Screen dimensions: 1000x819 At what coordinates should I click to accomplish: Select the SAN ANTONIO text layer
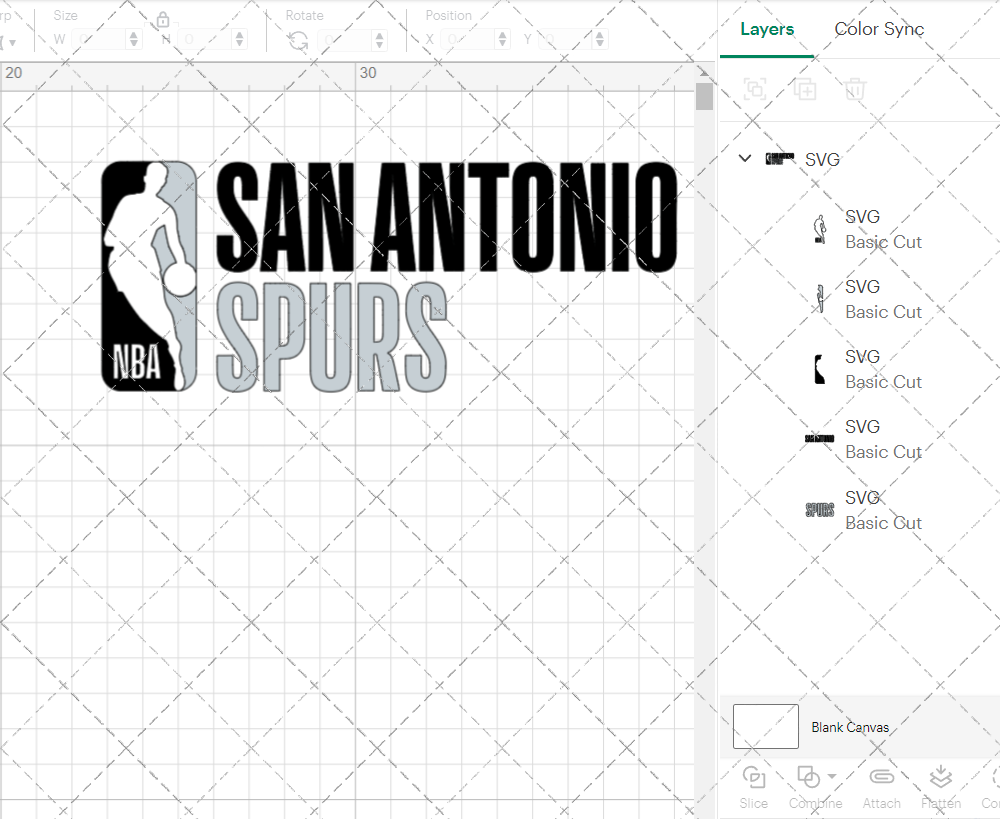click(x=820, y=439)
